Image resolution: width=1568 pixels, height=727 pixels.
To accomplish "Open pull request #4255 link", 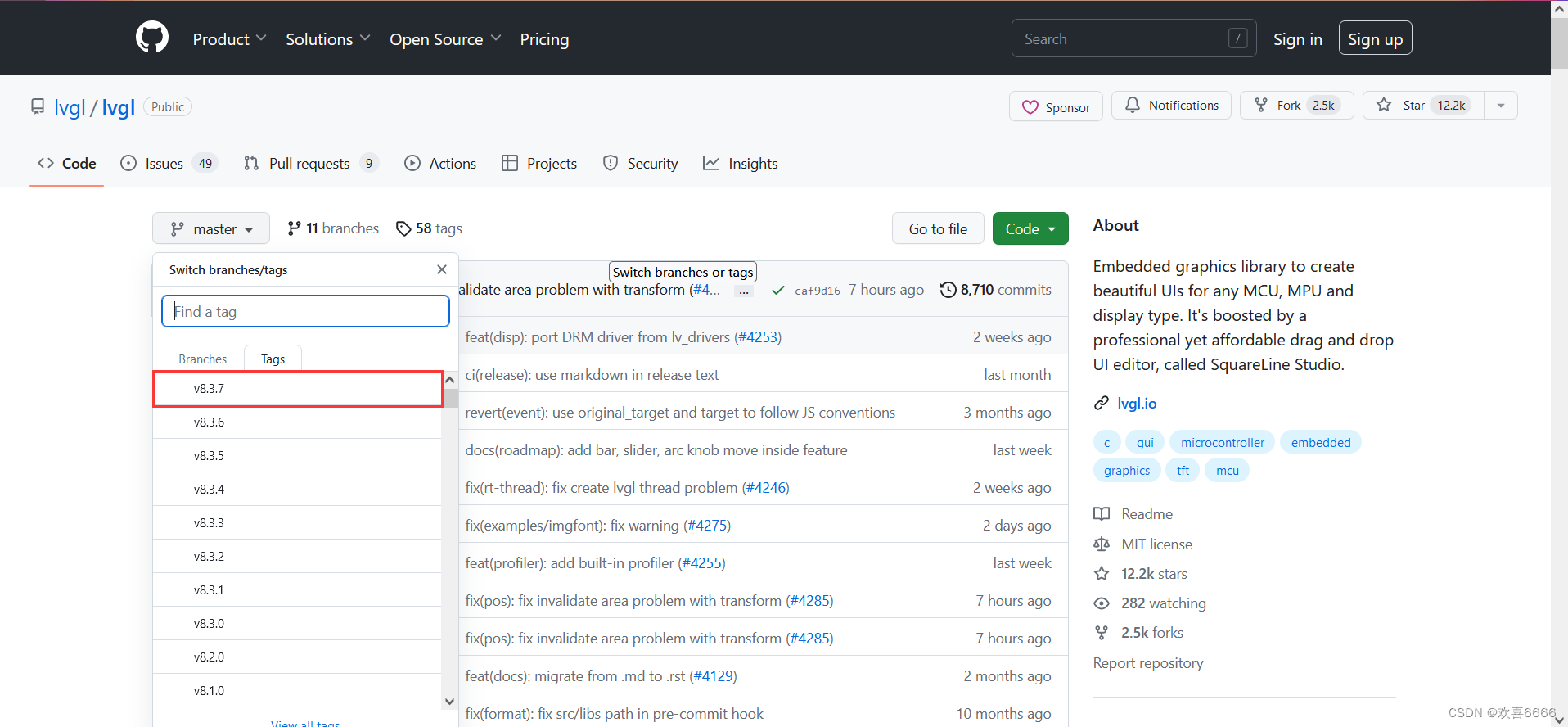I will point(703,563).
